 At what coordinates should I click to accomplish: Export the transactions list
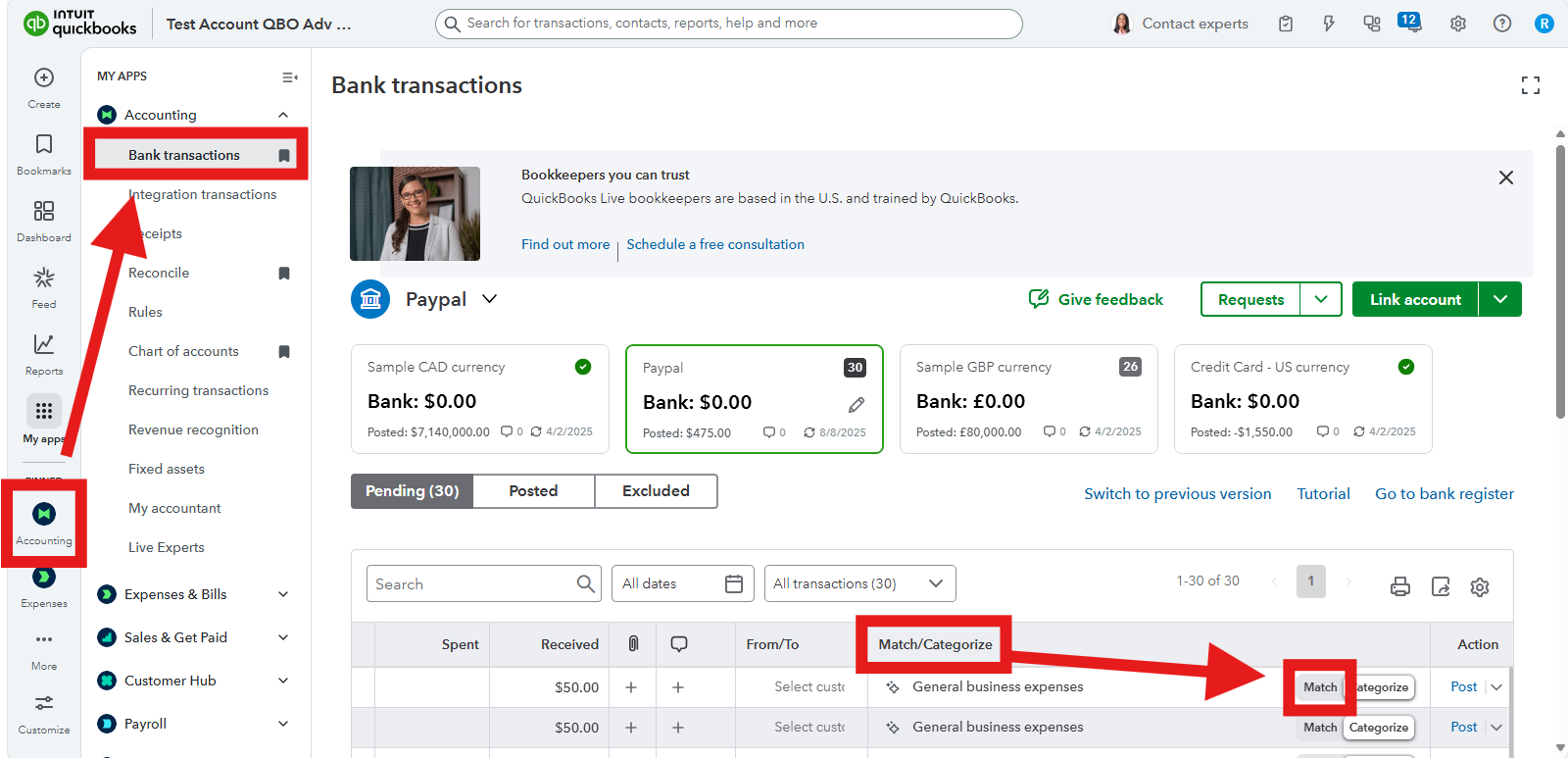[x=1441, y=586]
